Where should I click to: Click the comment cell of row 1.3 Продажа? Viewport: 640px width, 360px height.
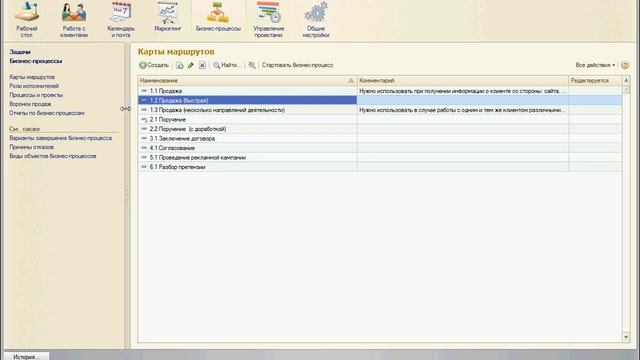(x=462, y=110)
